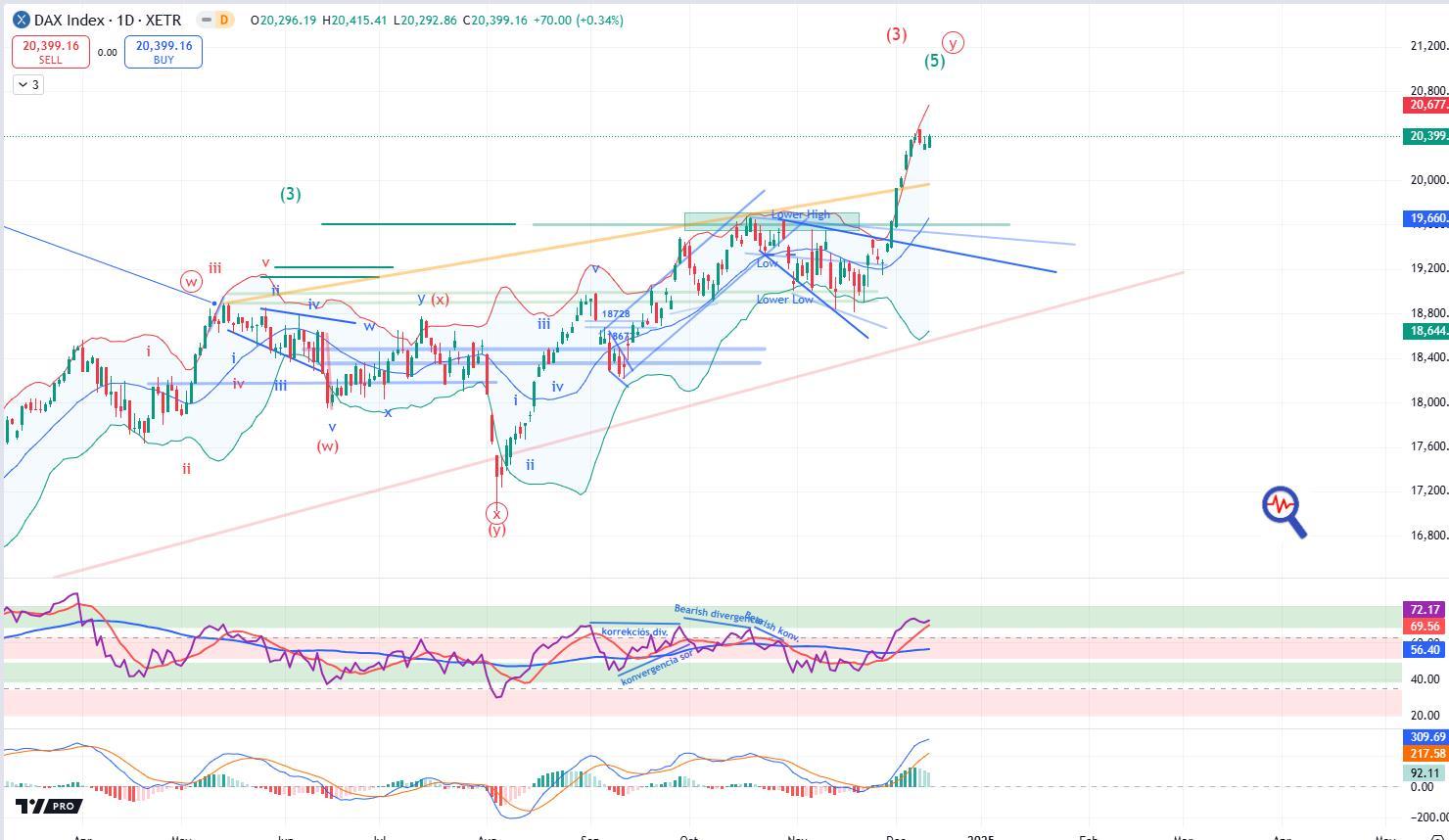Click the circled red w wave label
This screenshot has width=1449, height=840.
pos(191,282)
